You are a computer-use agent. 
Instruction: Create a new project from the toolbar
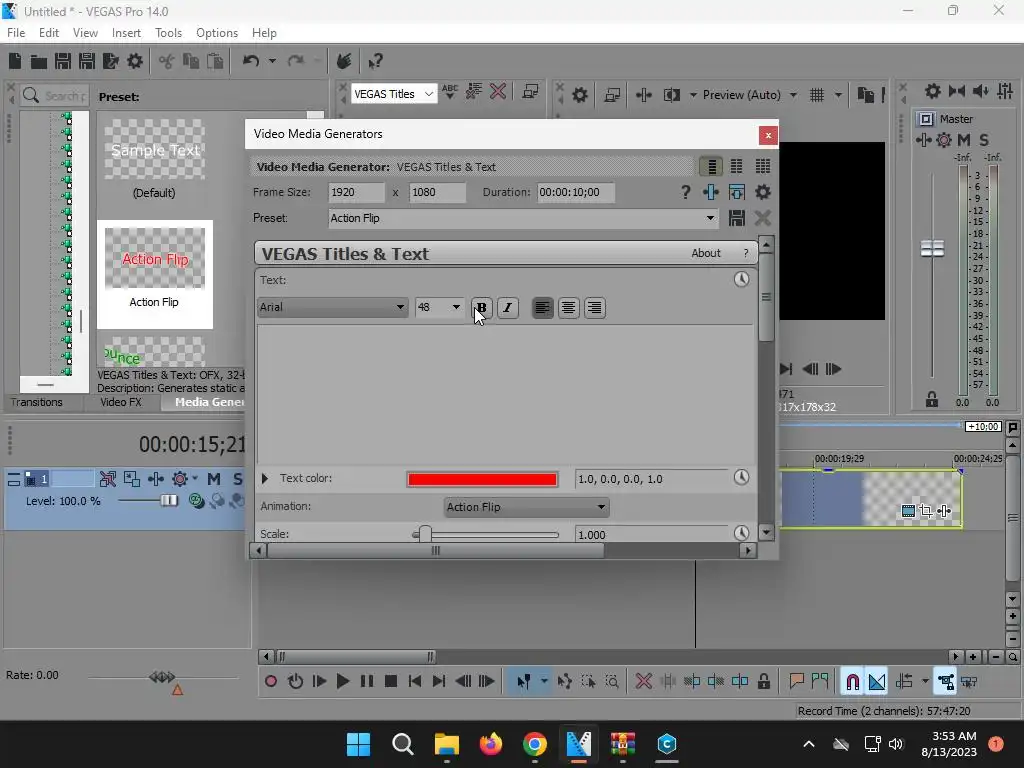(15, 61)
